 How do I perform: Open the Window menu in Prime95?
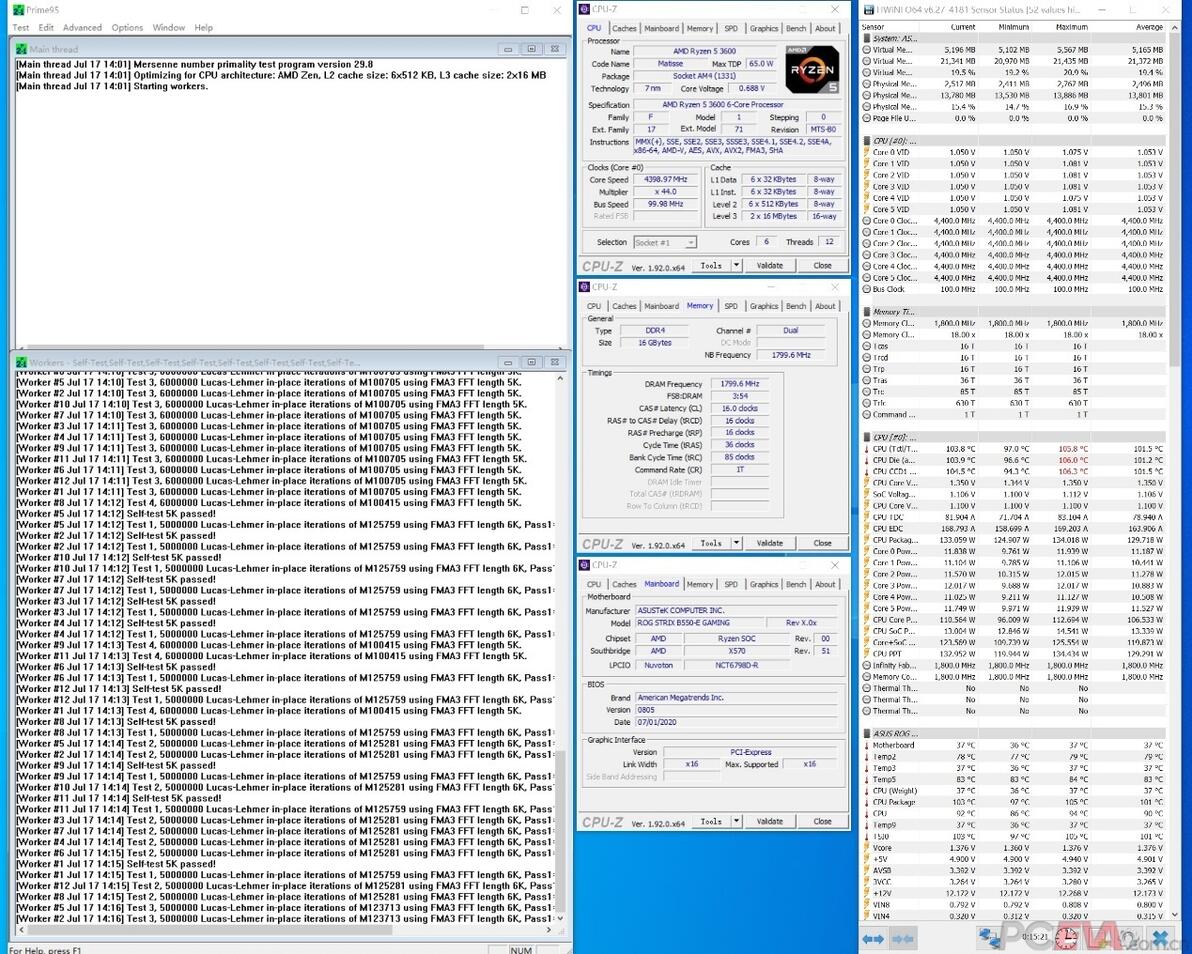(169, 27)
